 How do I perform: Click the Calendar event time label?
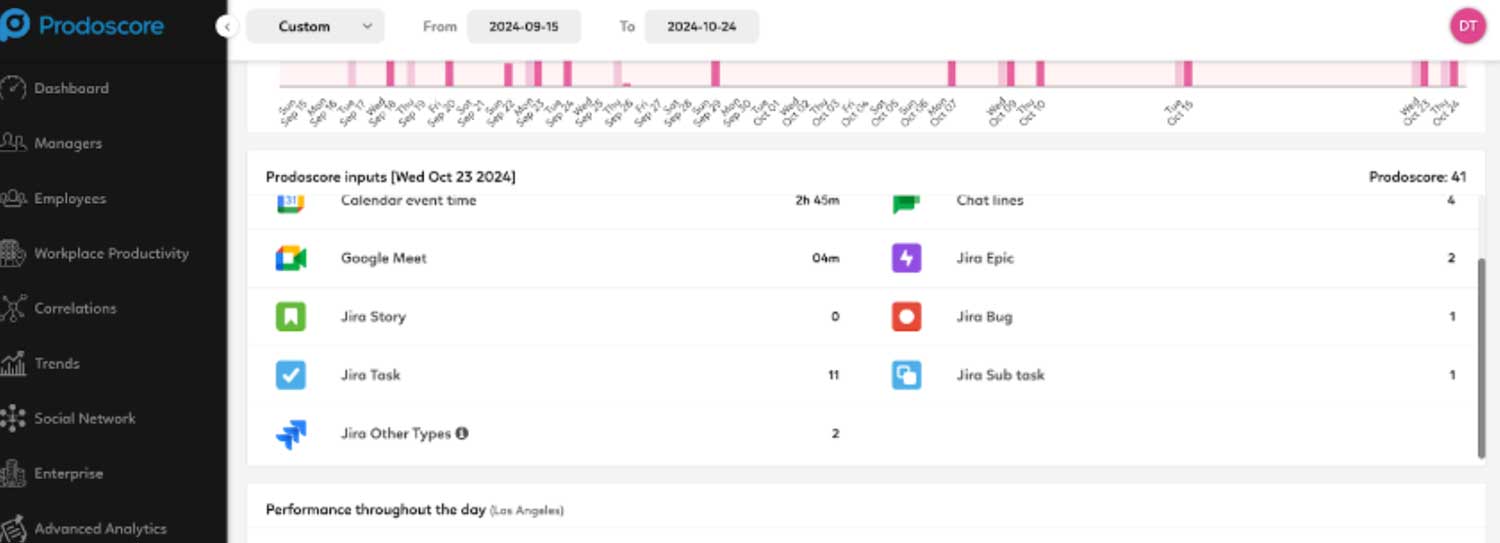[x=408, y=201]
